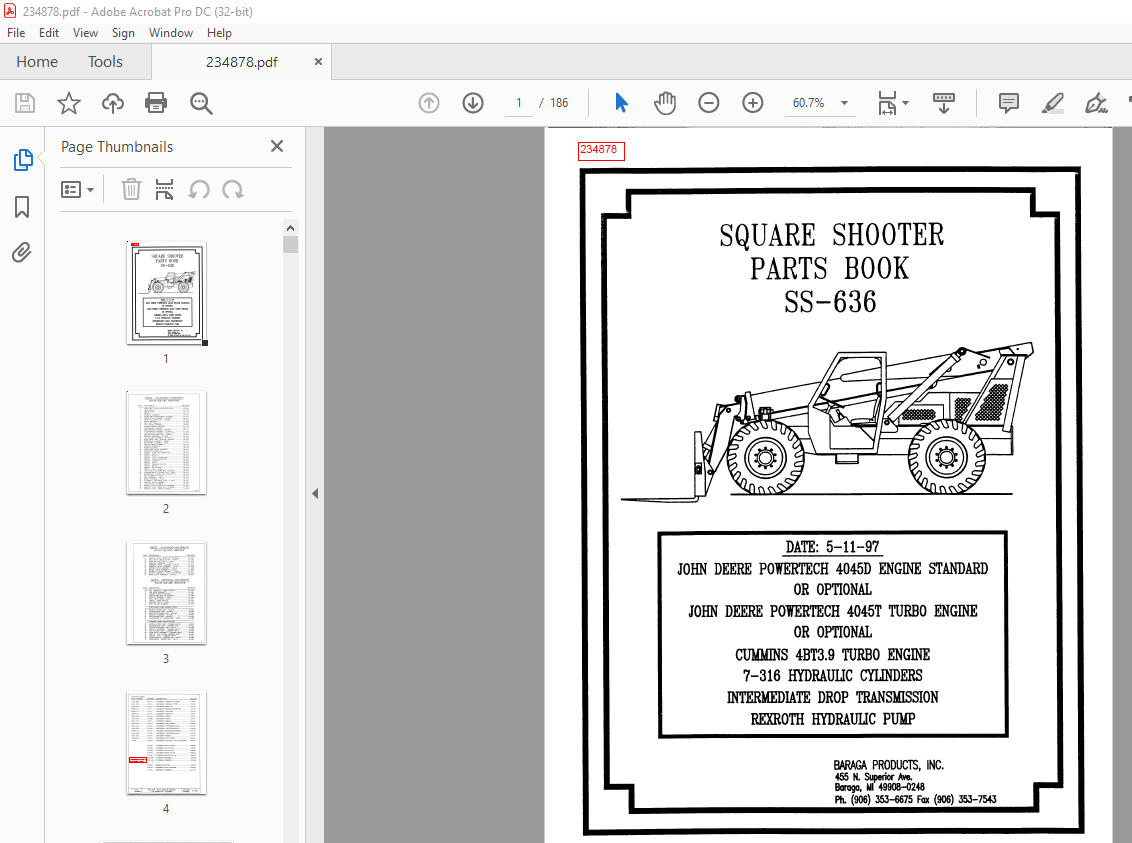Toggle the scrolling mode icon

944,103
